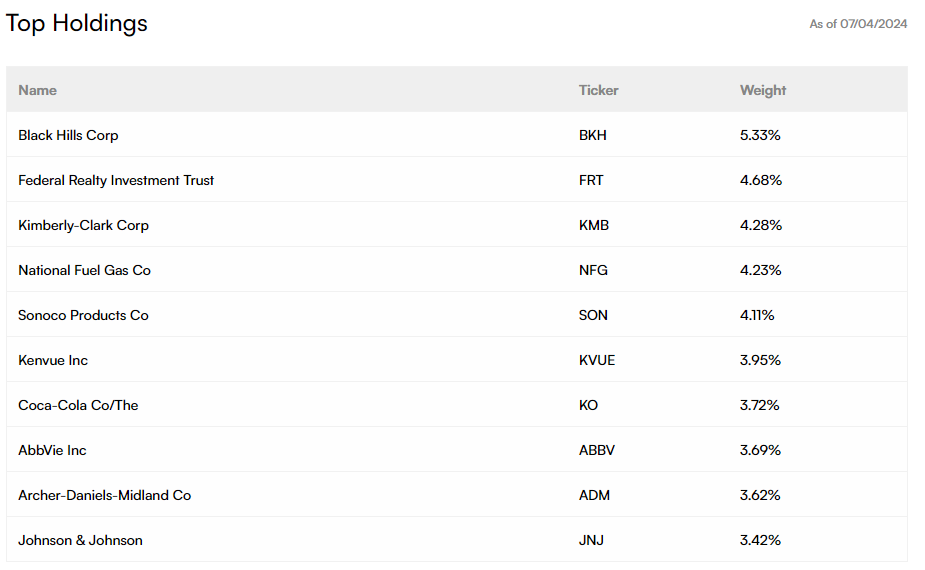Select Kimberly-Clark Corp name cell
The width and height of the screenshot is (925, 570).
click(x=84, y=225)
